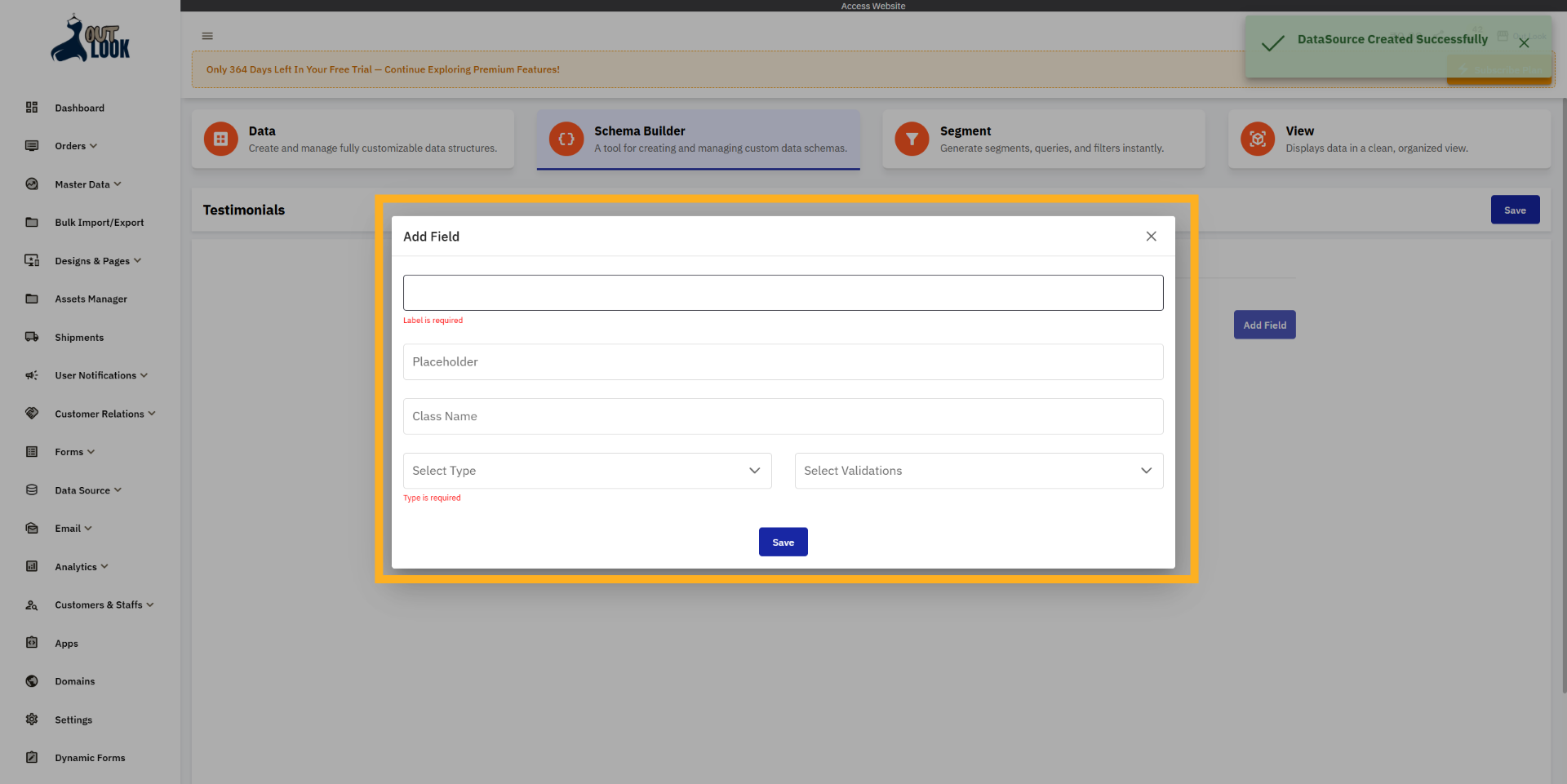Screen dimensions: 1567x784
Task: Open the Dashboard icon in sidebar
Action: coord(32,108)
